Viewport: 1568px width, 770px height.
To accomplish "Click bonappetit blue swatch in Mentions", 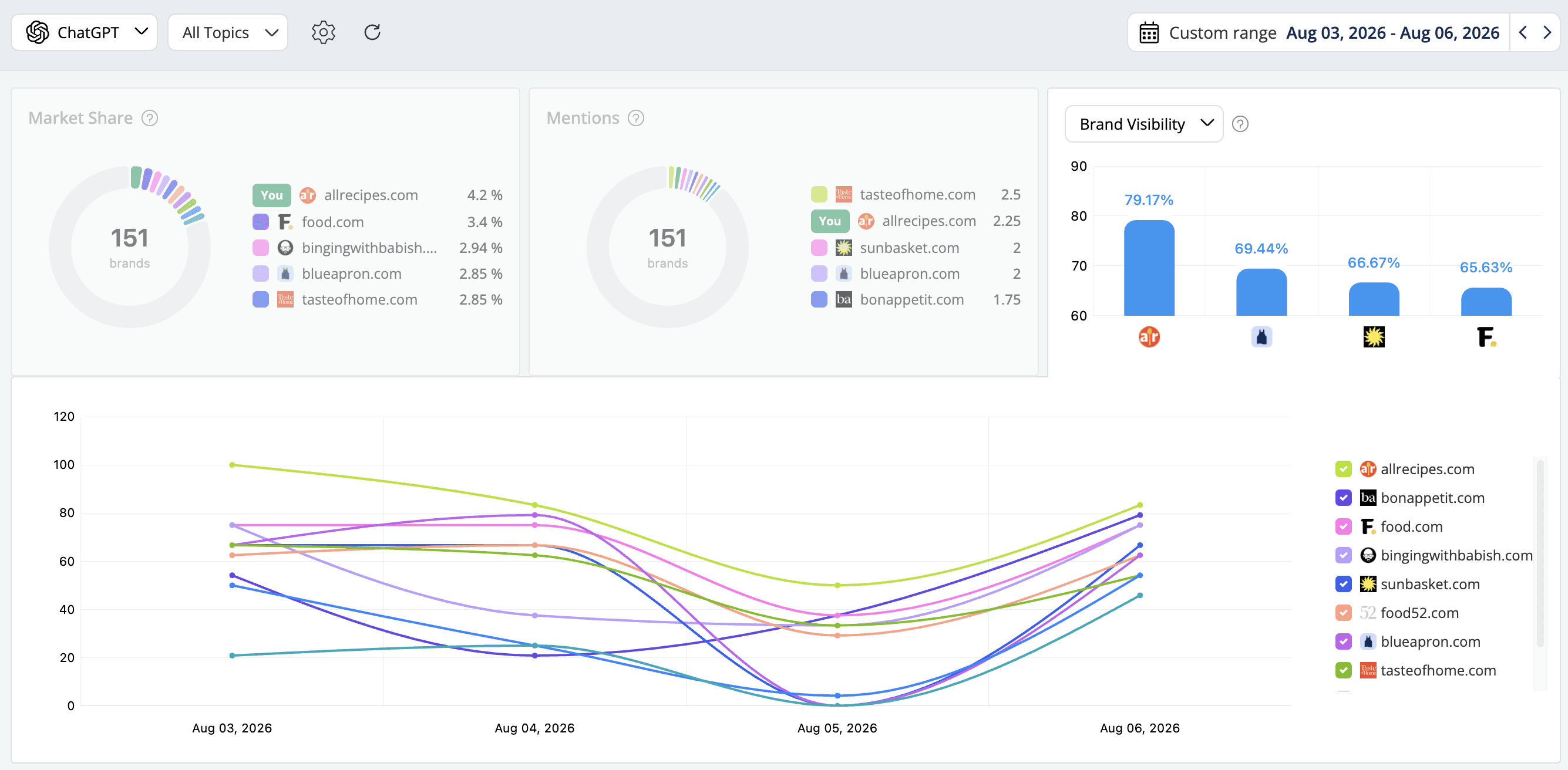I will (x=819, y=299).
